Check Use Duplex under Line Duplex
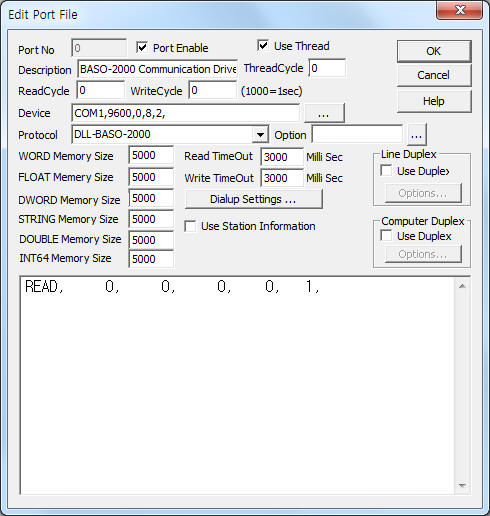The width and height of the screenshot is (490, 516). click(x=386, y=170)
